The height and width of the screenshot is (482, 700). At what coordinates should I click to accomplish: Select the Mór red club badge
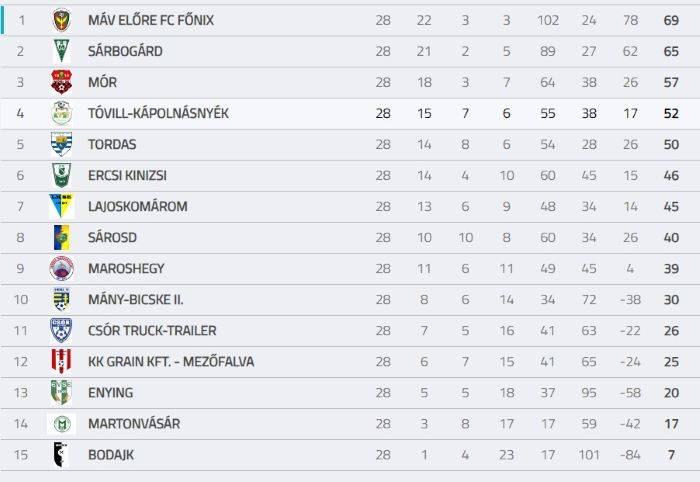tap(62, 82)
